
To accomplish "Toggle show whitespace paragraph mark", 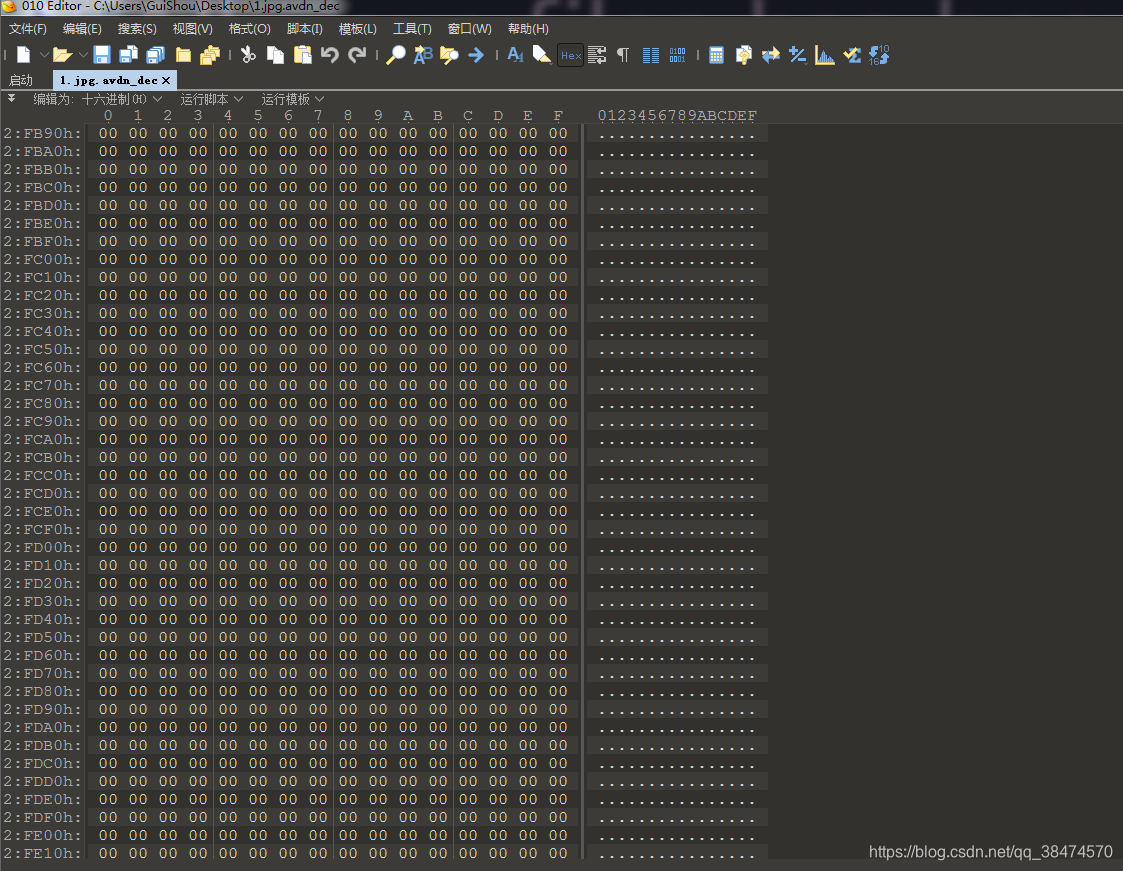I will [x=623, y=55].
